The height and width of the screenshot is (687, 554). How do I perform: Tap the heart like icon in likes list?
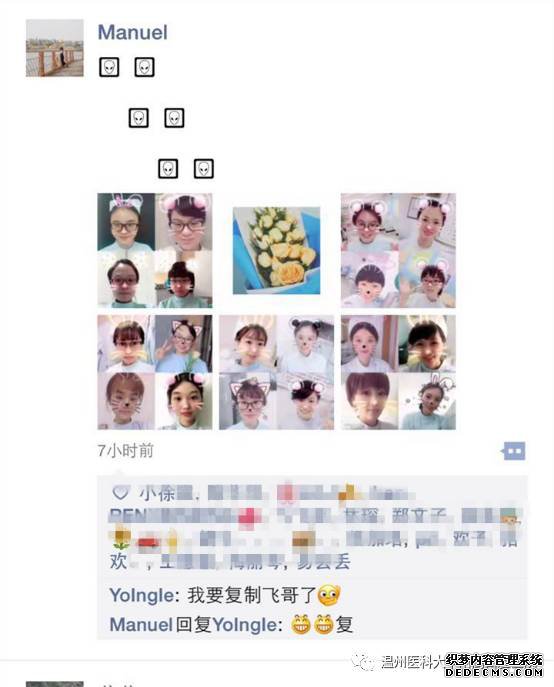(120, 492)
